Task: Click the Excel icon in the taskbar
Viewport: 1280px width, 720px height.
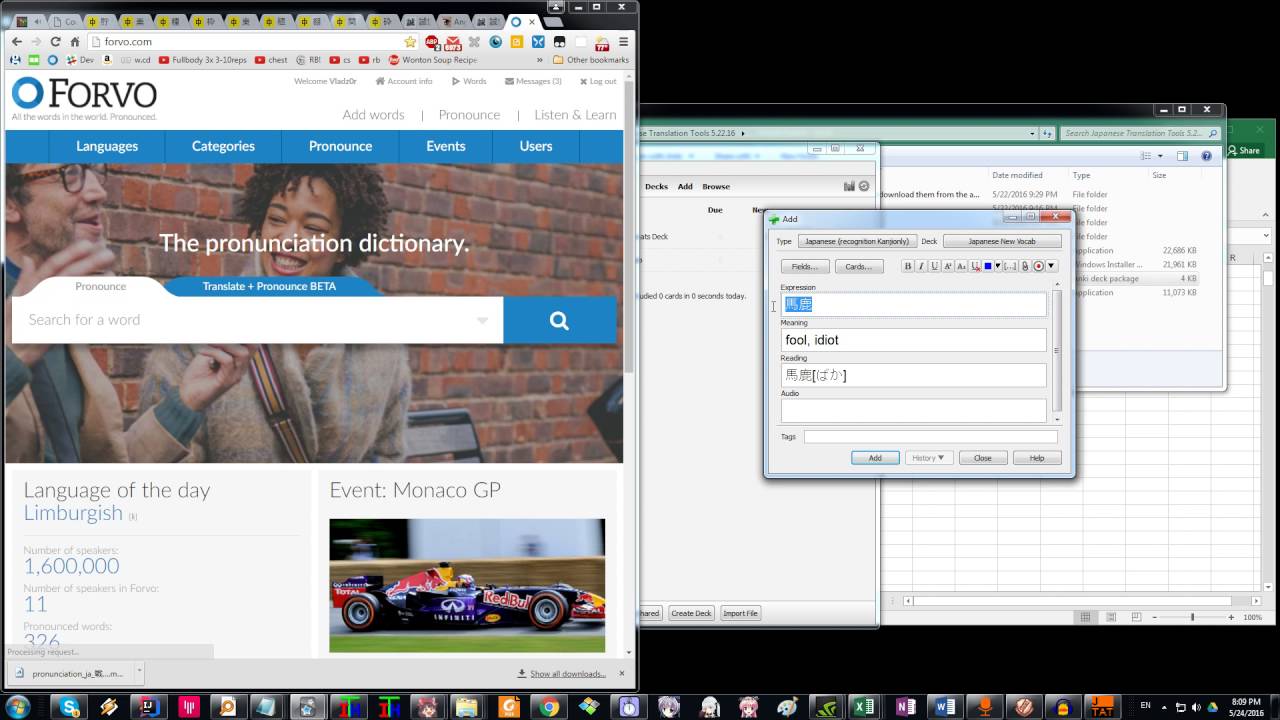Action: point(865,707)
